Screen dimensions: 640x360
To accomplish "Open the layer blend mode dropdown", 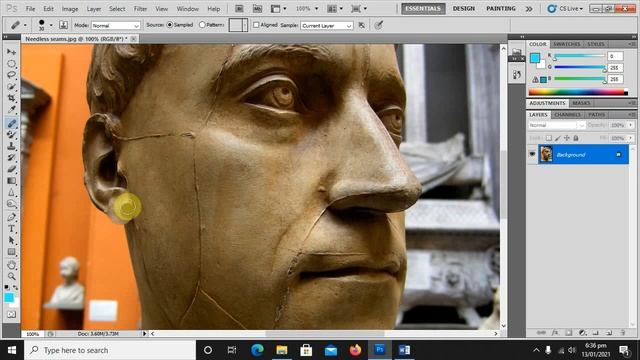I will point(557,125).
